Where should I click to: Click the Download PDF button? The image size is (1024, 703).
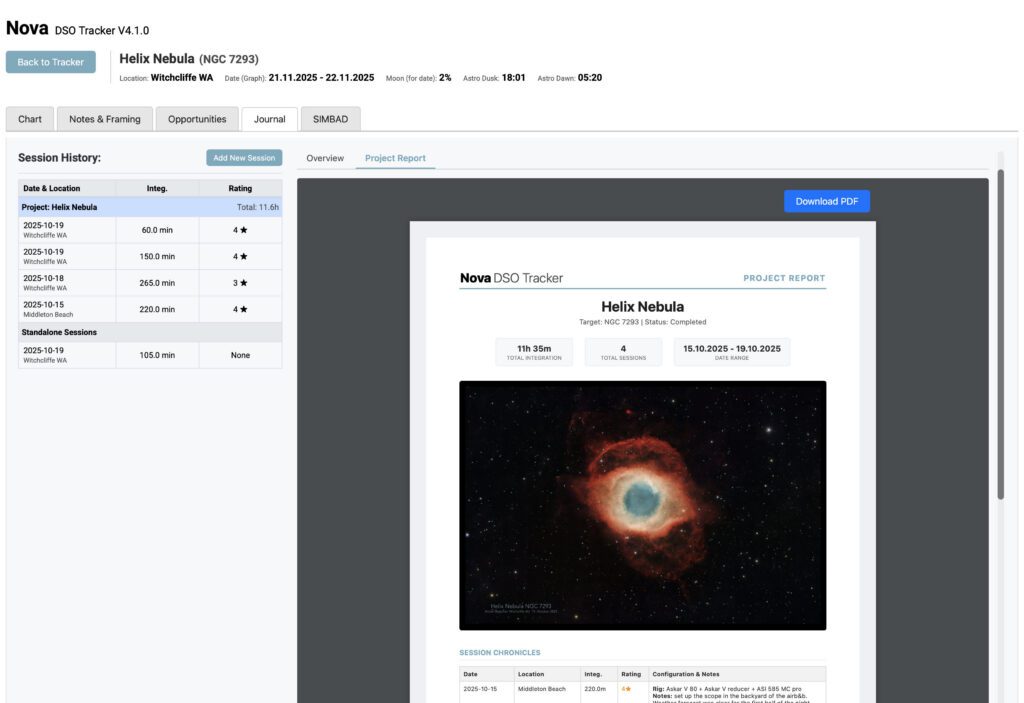826,200
